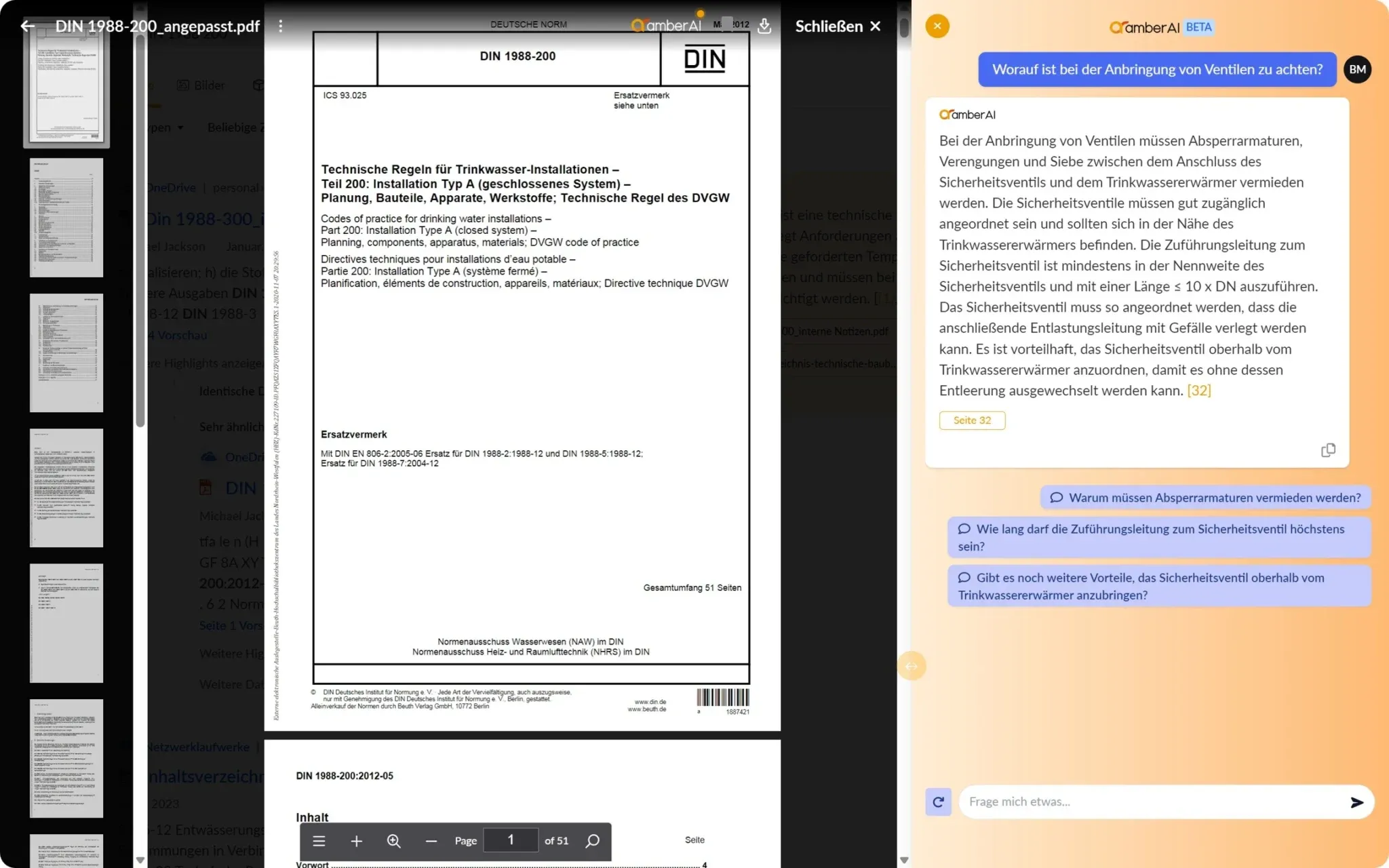1389x868 pixels.
Task: Open the Seite 32 source reference
Action: [x=971, y=420]
